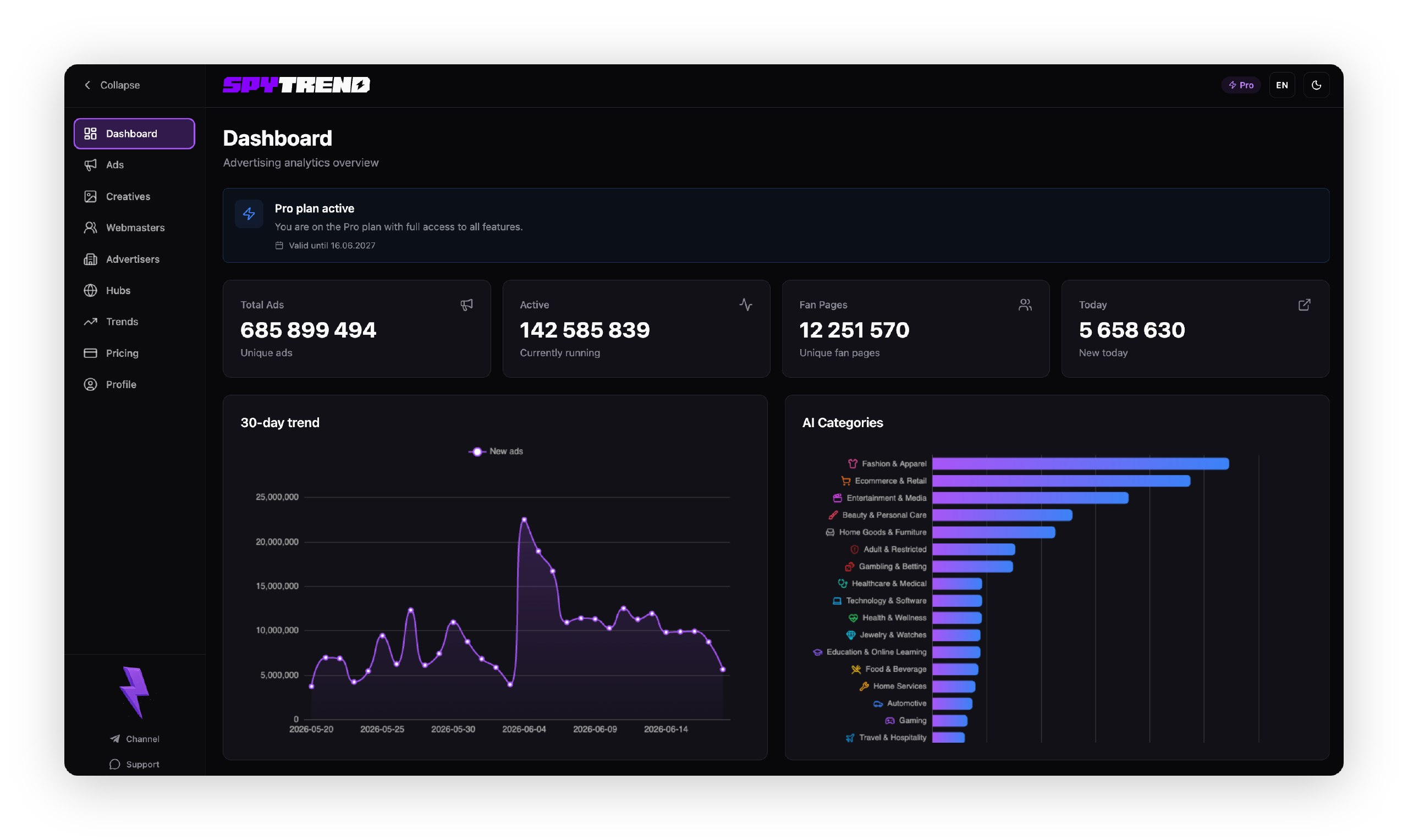Click the AI Categories heading

[843, 423]
